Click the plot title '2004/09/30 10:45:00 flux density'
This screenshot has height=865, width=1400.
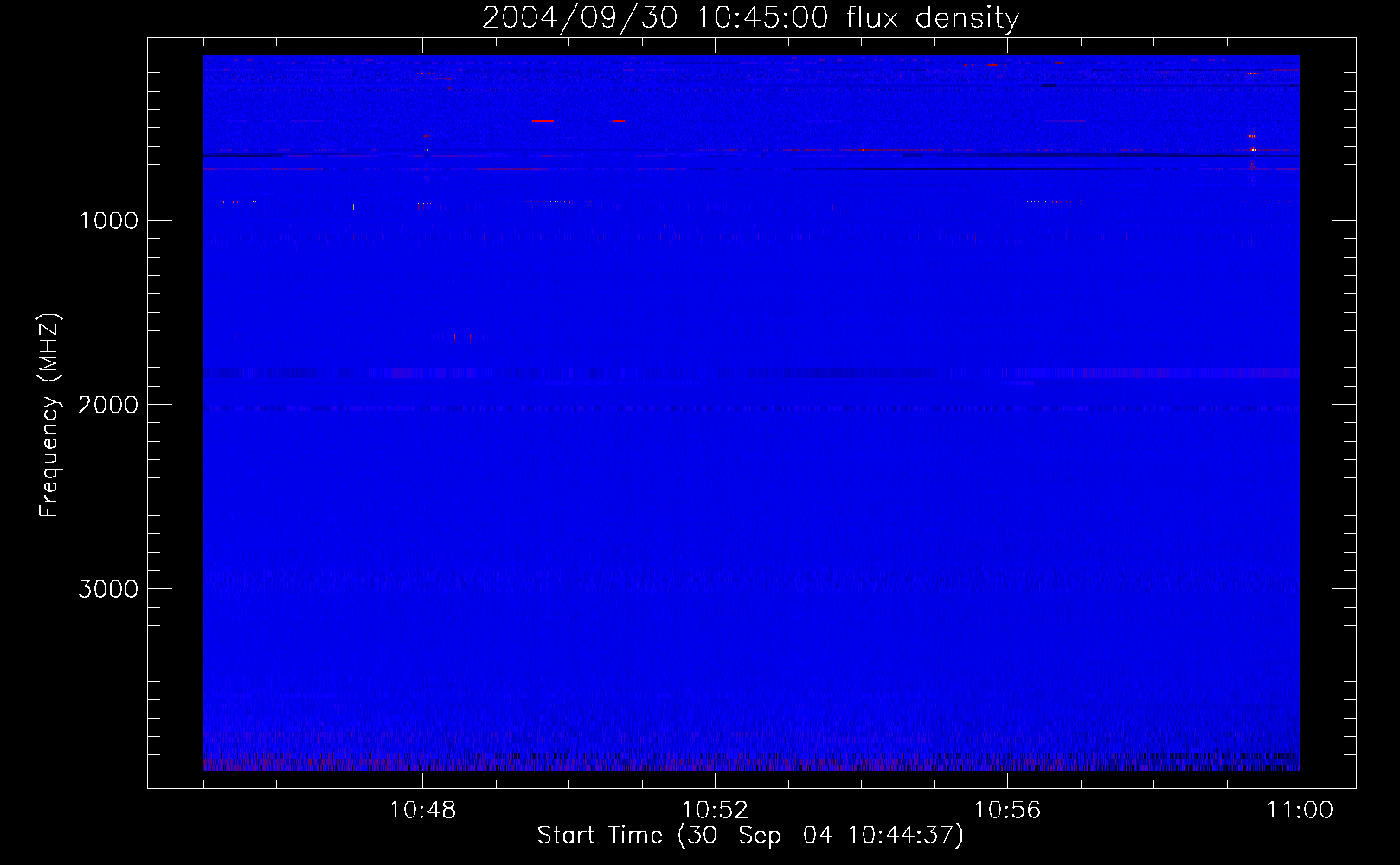(750, 18)
